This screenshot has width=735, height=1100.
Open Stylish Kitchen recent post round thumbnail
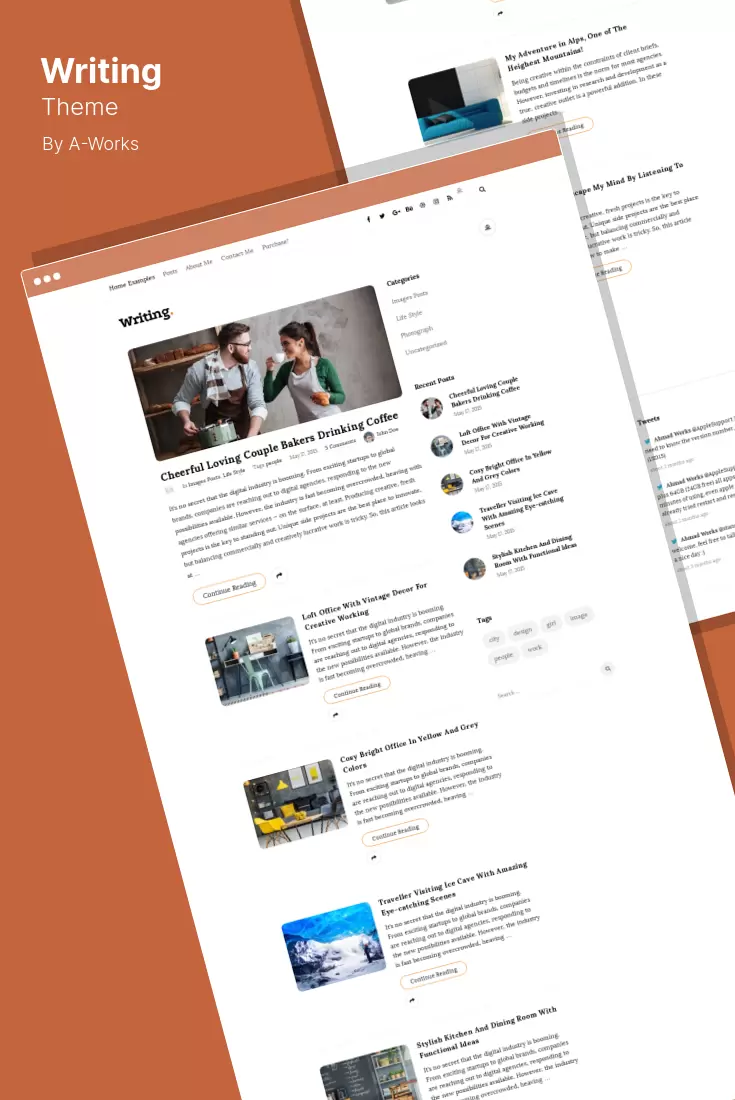point(474,568)
